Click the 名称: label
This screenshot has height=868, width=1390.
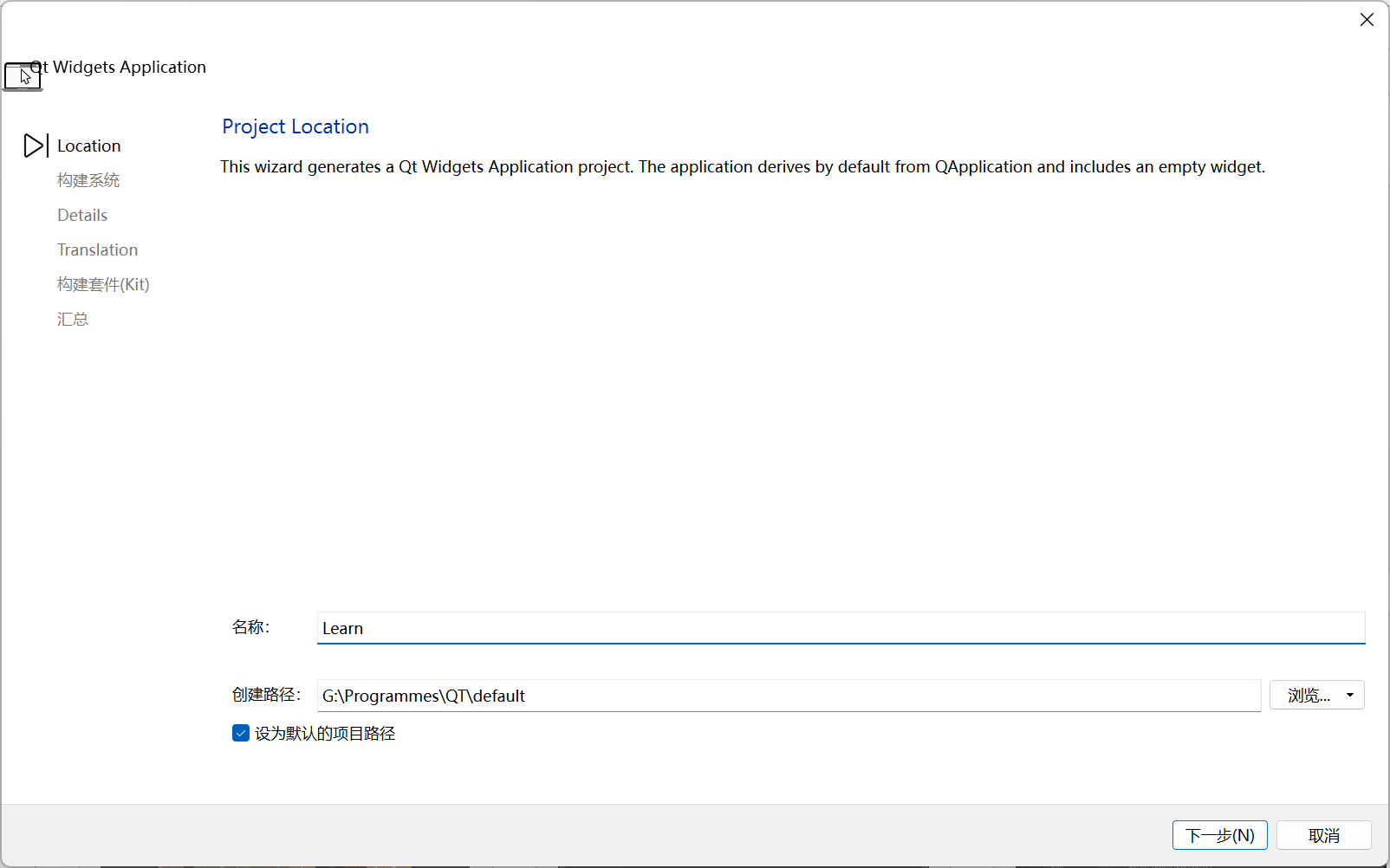coord(251,627)
